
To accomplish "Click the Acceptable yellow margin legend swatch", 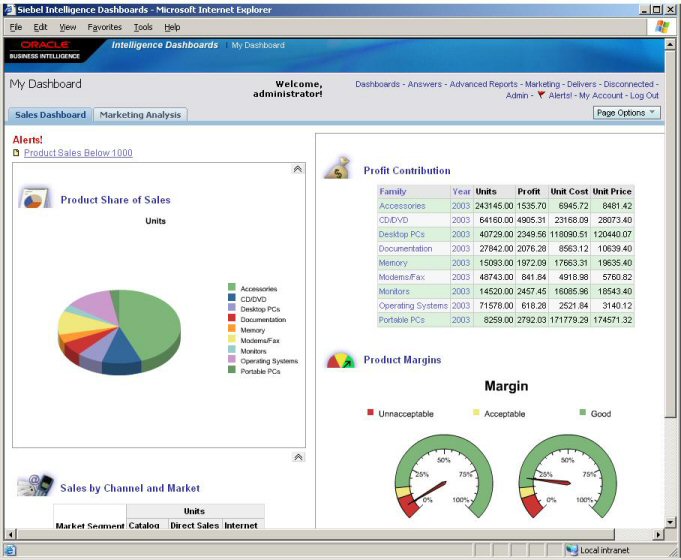I will (476, 412).
